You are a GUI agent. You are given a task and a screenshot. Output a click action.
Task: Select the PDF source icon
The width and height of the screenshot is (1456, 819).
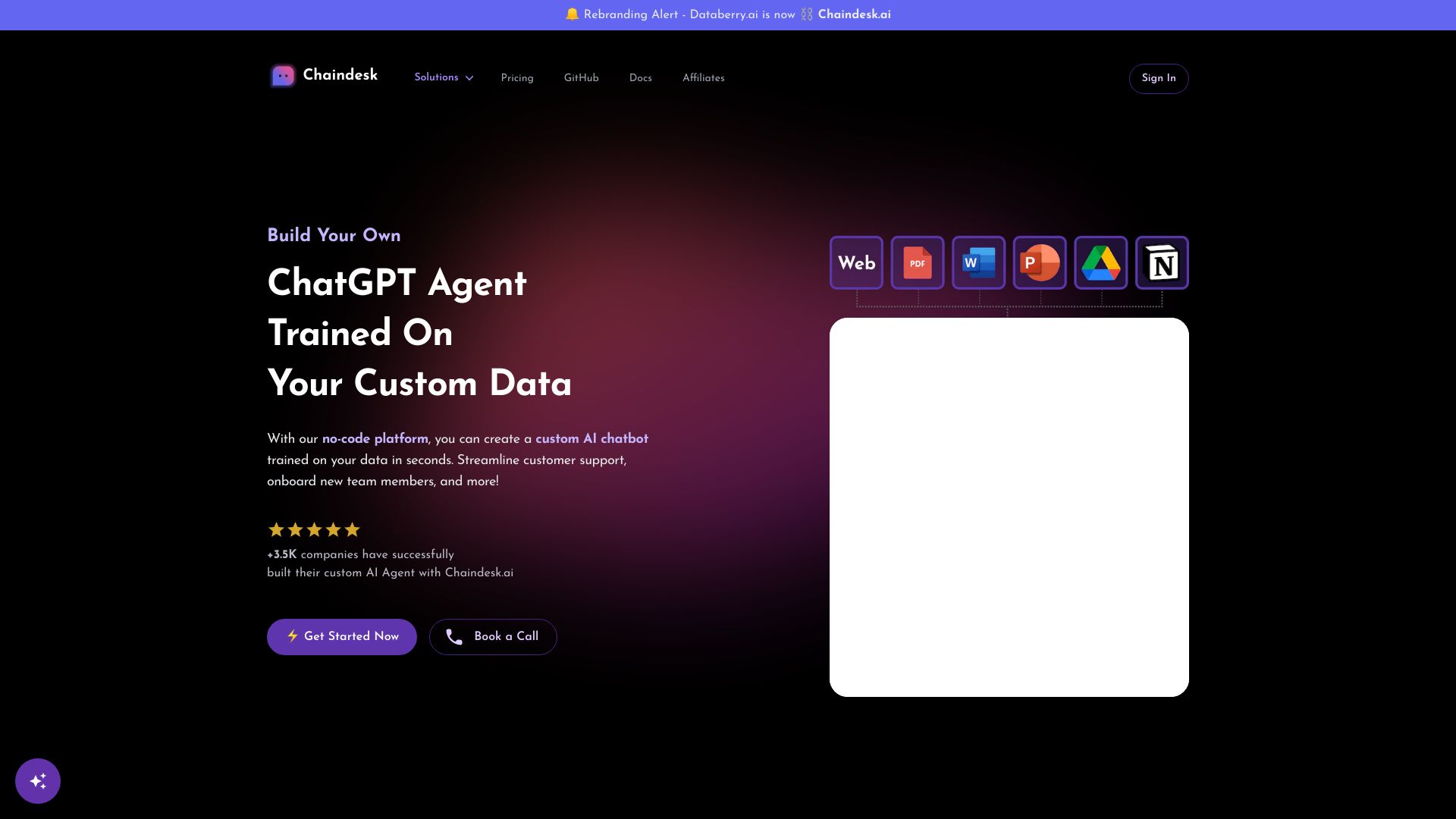(x=917, y=263)
